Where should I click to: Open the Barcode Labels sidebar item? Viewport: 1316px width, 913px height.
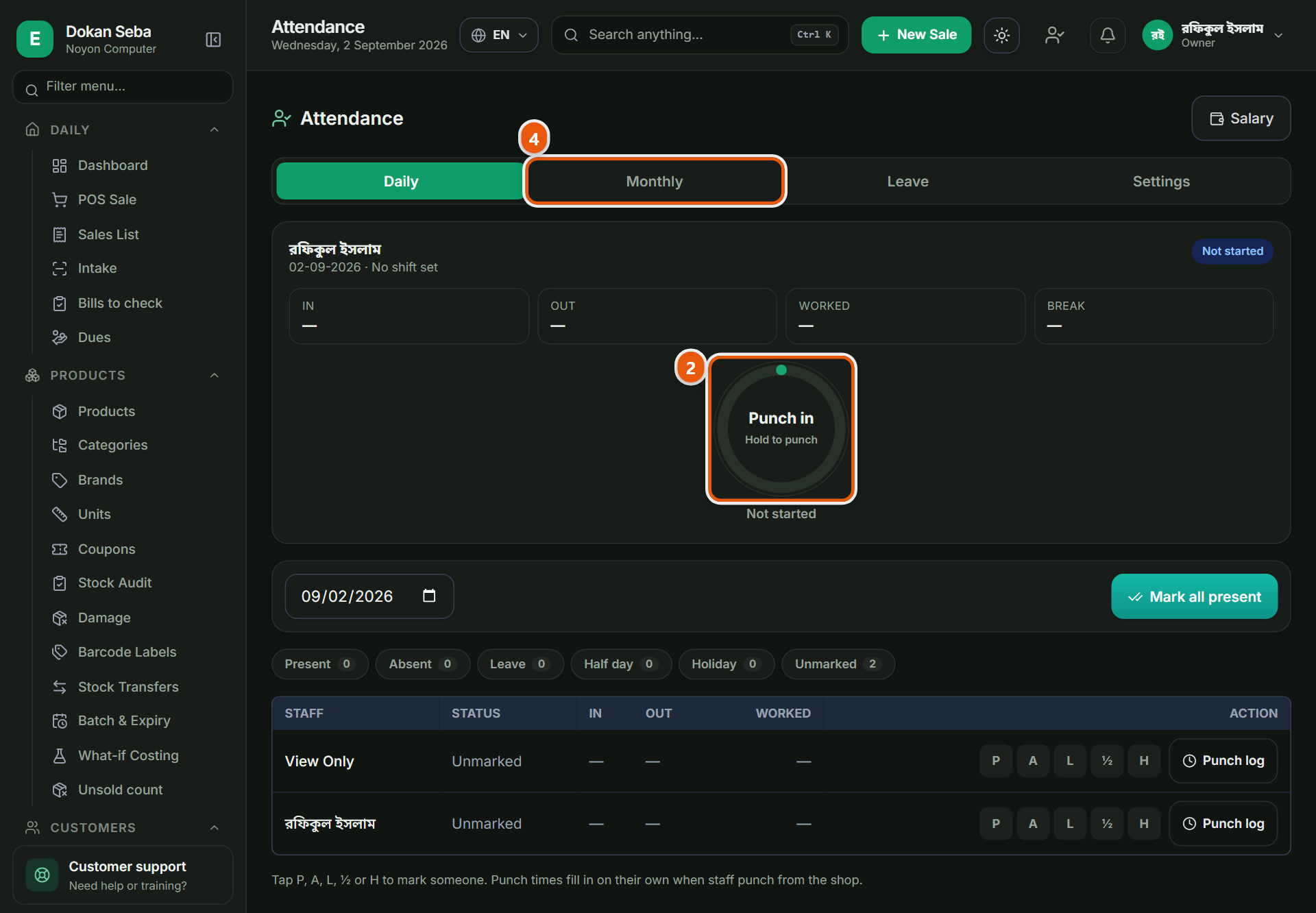[127, 652]
